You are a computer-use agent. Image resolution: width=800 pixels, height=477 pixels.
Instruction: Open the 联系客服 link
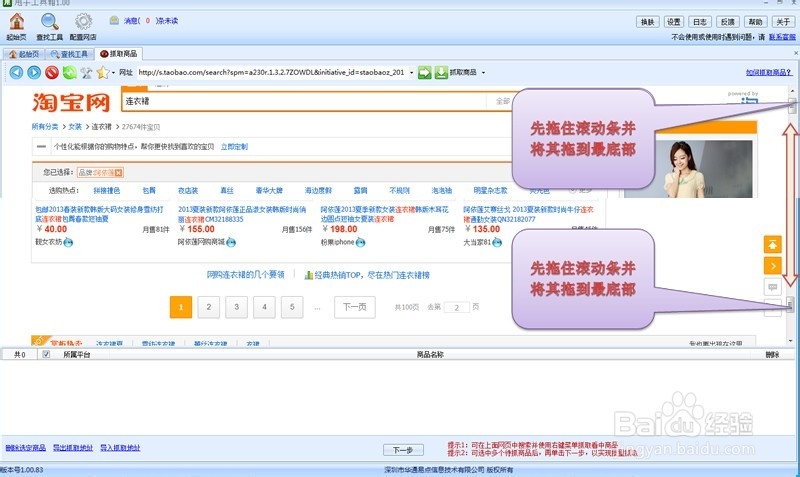click(x=782, y=37)
